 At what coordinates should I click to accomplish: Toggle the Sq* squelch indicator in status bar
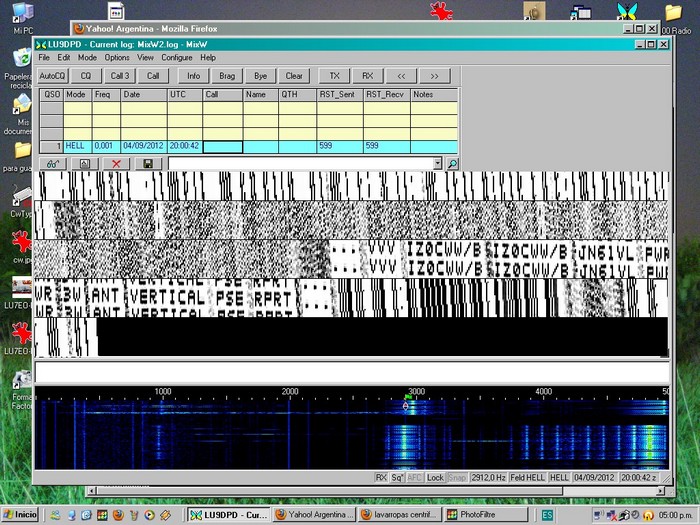tap(397, 478)
